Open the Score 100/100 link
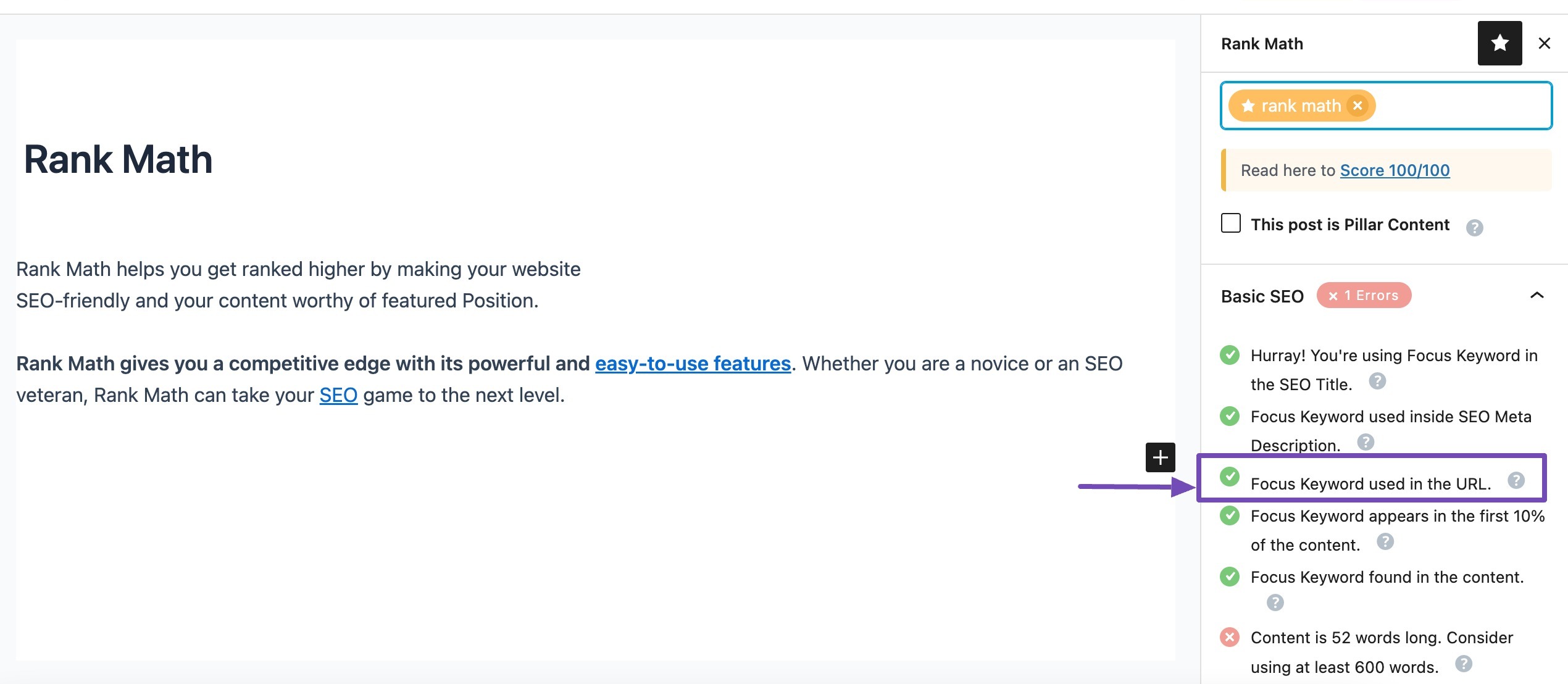The image size is (1568, 684). pyautogui.click(x=1395, y=170)
